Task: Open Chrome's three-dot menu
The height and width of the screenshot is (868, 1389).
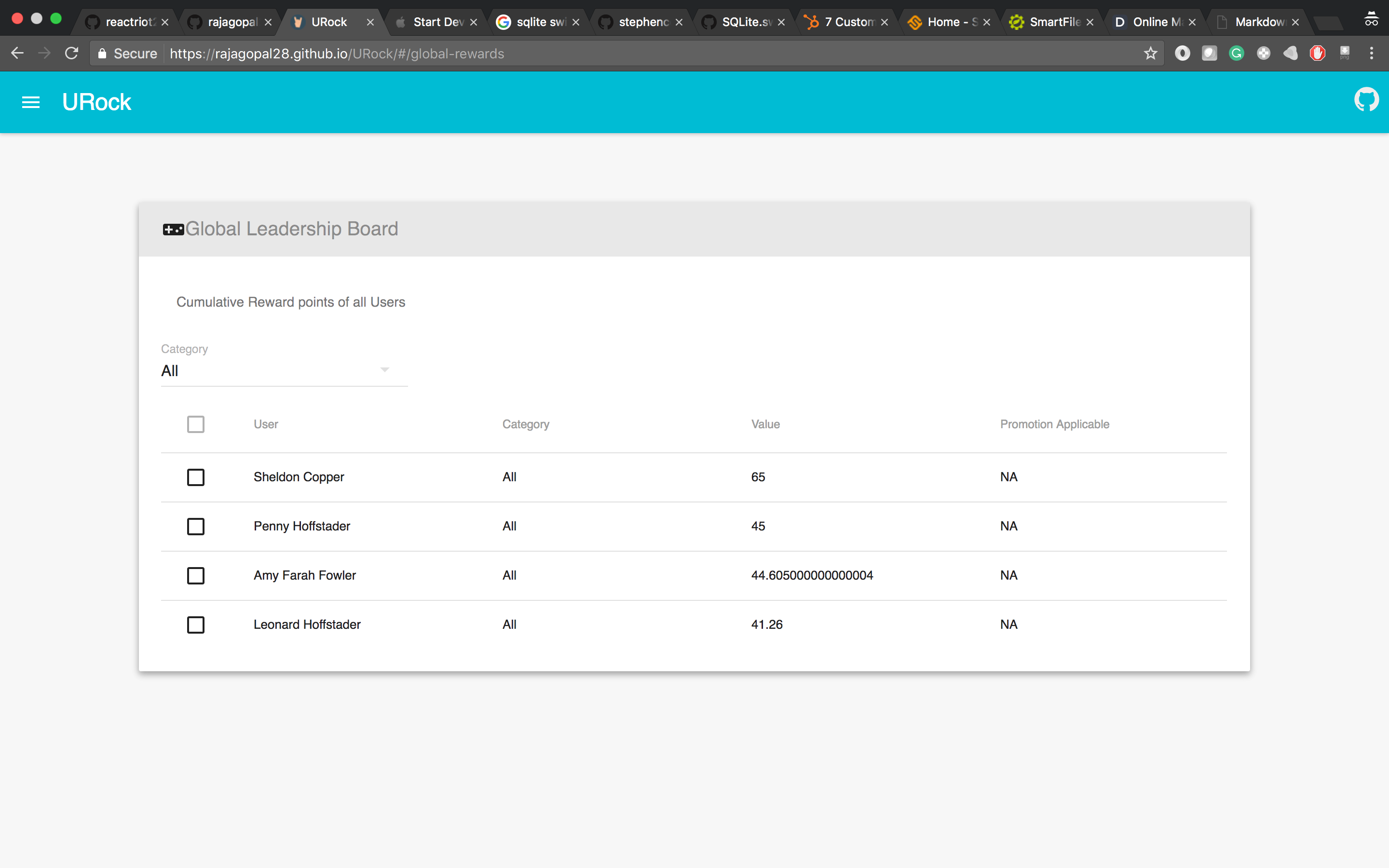Action: 1371,54
